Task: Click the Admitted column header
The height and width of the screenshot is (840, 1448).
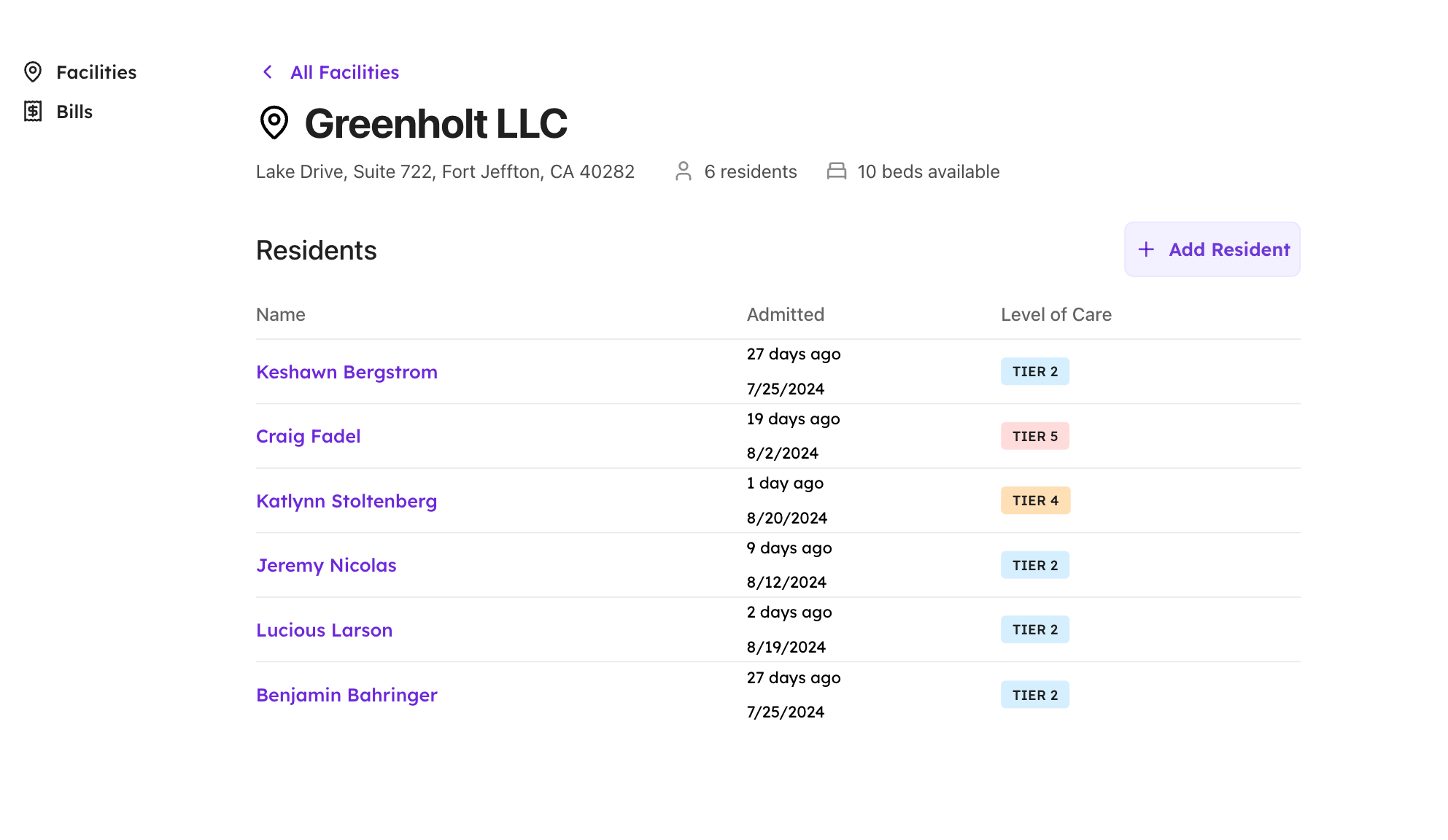Action: [x=785, y=314]
